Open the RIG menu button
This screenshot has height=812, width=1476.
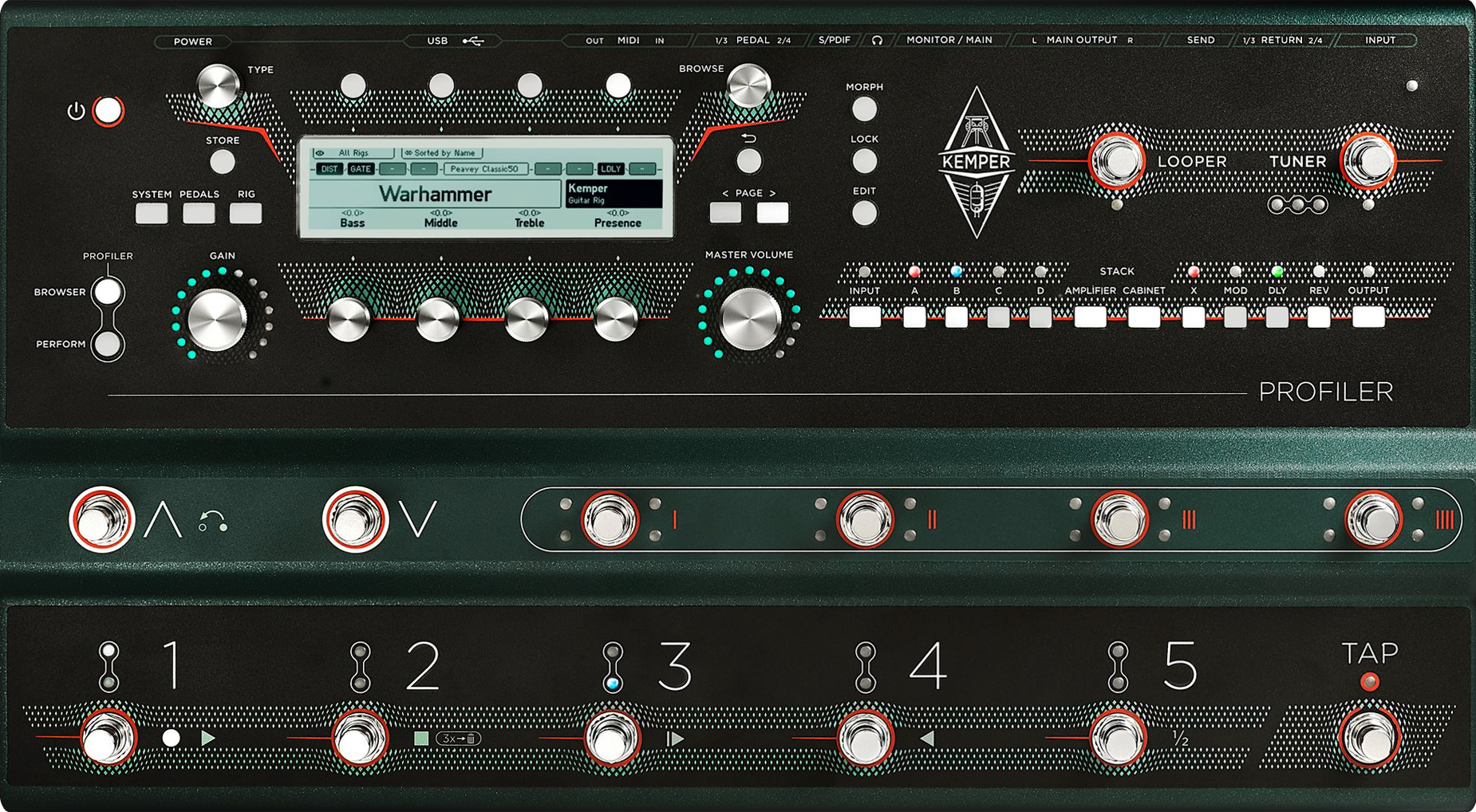[246, 213]
